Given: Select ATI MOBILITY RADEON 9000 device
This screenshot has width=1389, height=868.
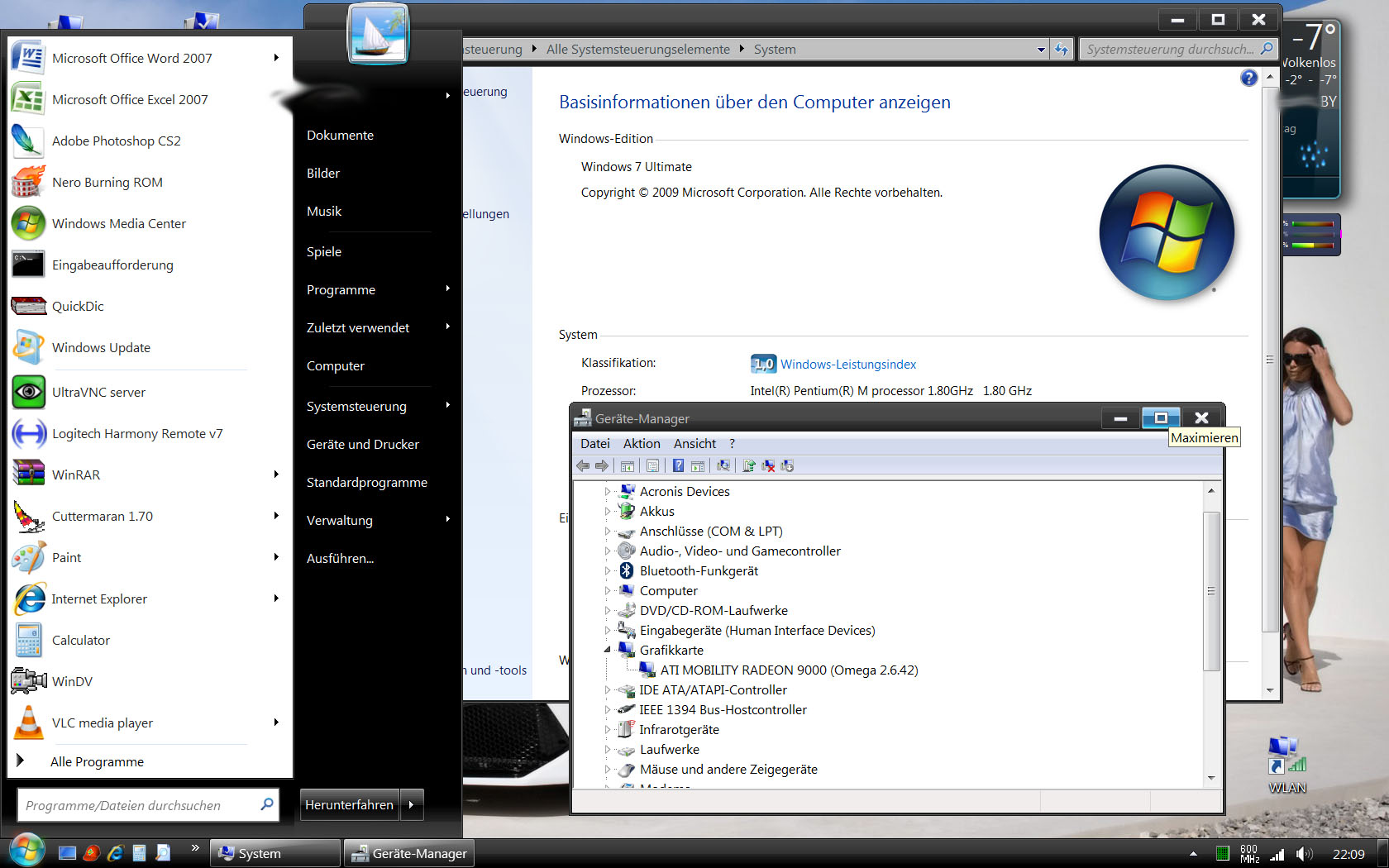Looking at the screenshot, I should pos(789,670).
